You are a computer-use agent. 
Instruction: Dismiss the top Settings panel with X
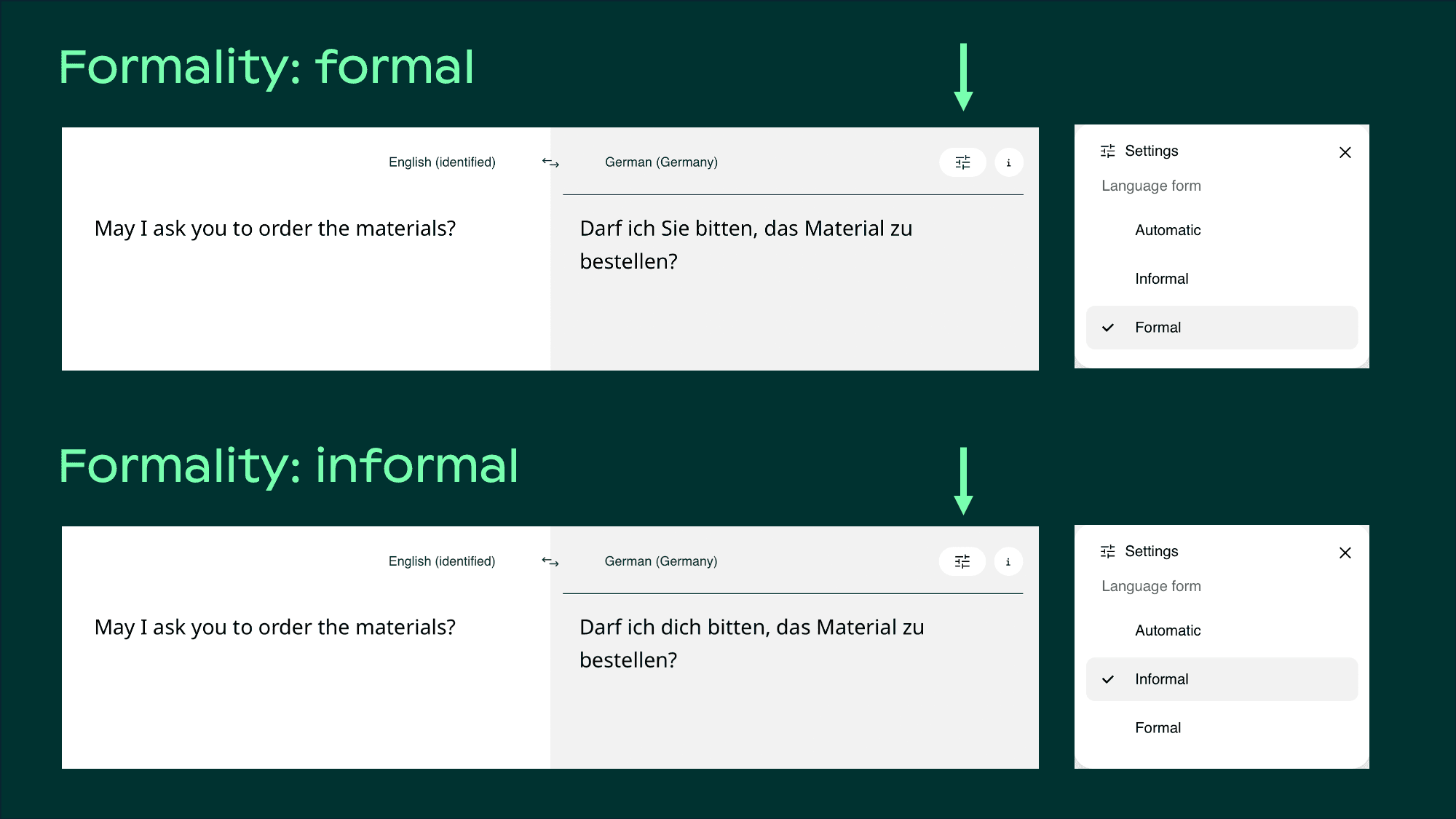(x=1345, y=152)
